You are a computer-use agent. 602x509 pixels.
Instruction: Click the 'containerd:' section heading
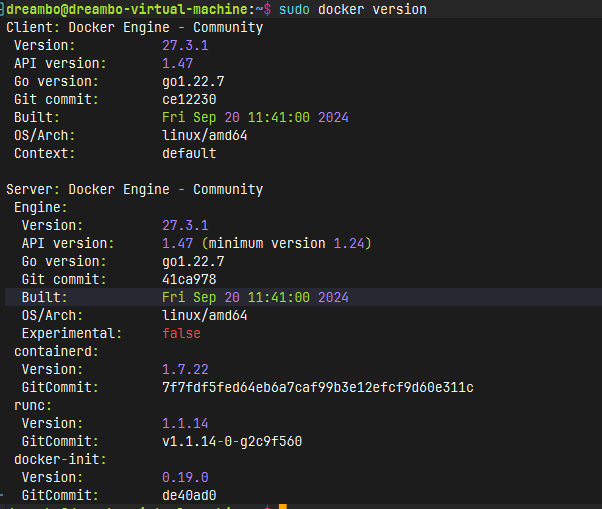[x=56, y=351]
